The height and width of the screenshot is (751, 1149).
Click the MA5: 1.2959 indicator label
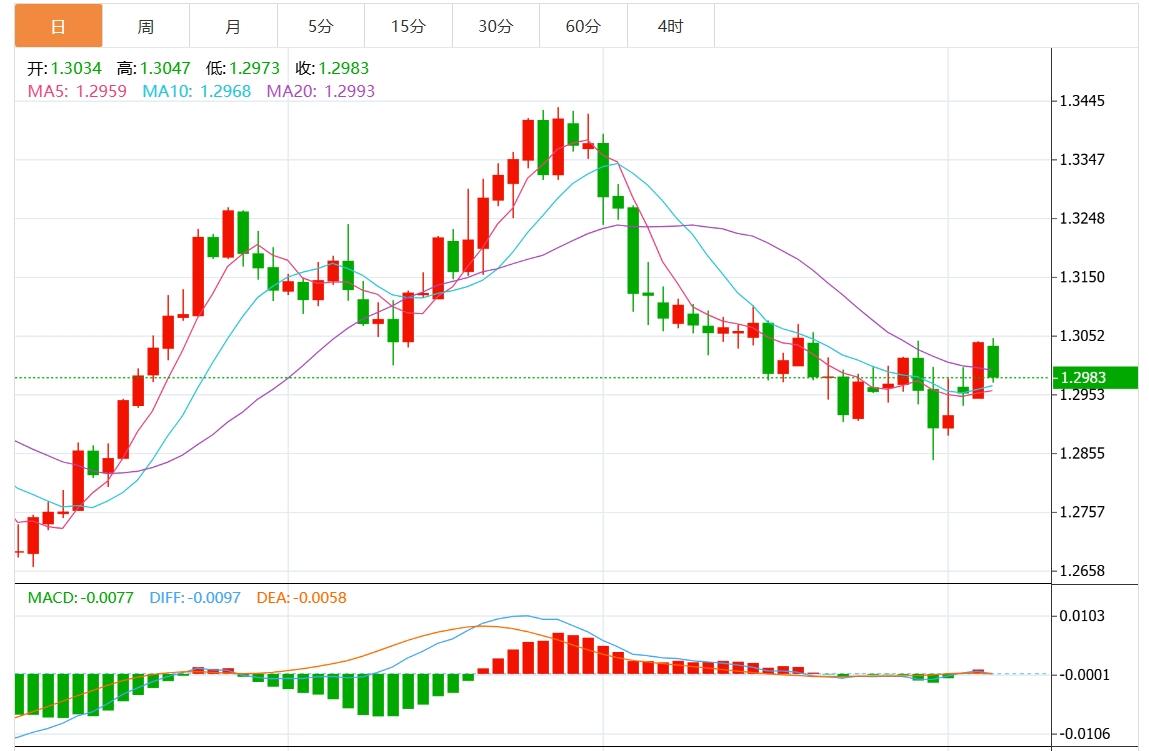[77, 91]
